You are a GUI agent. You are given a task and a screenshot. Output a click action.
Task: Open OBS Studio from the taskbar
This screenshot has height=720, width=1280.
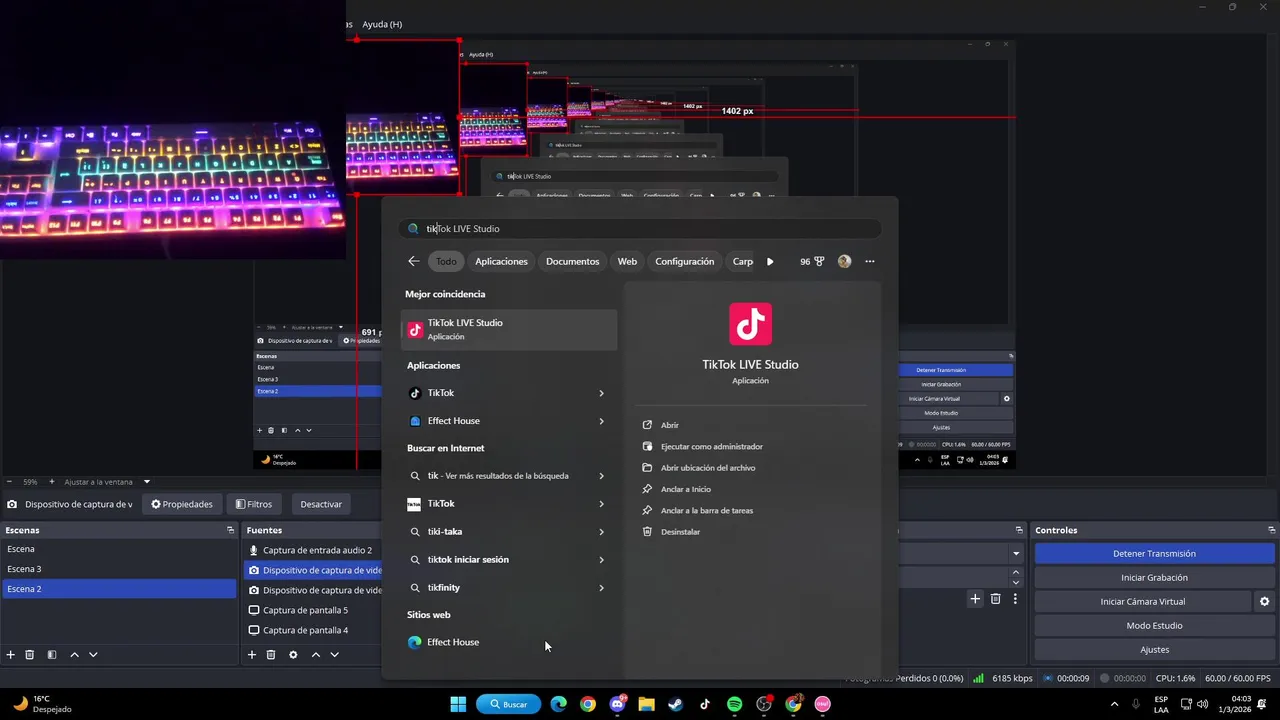tap(764, 704)
